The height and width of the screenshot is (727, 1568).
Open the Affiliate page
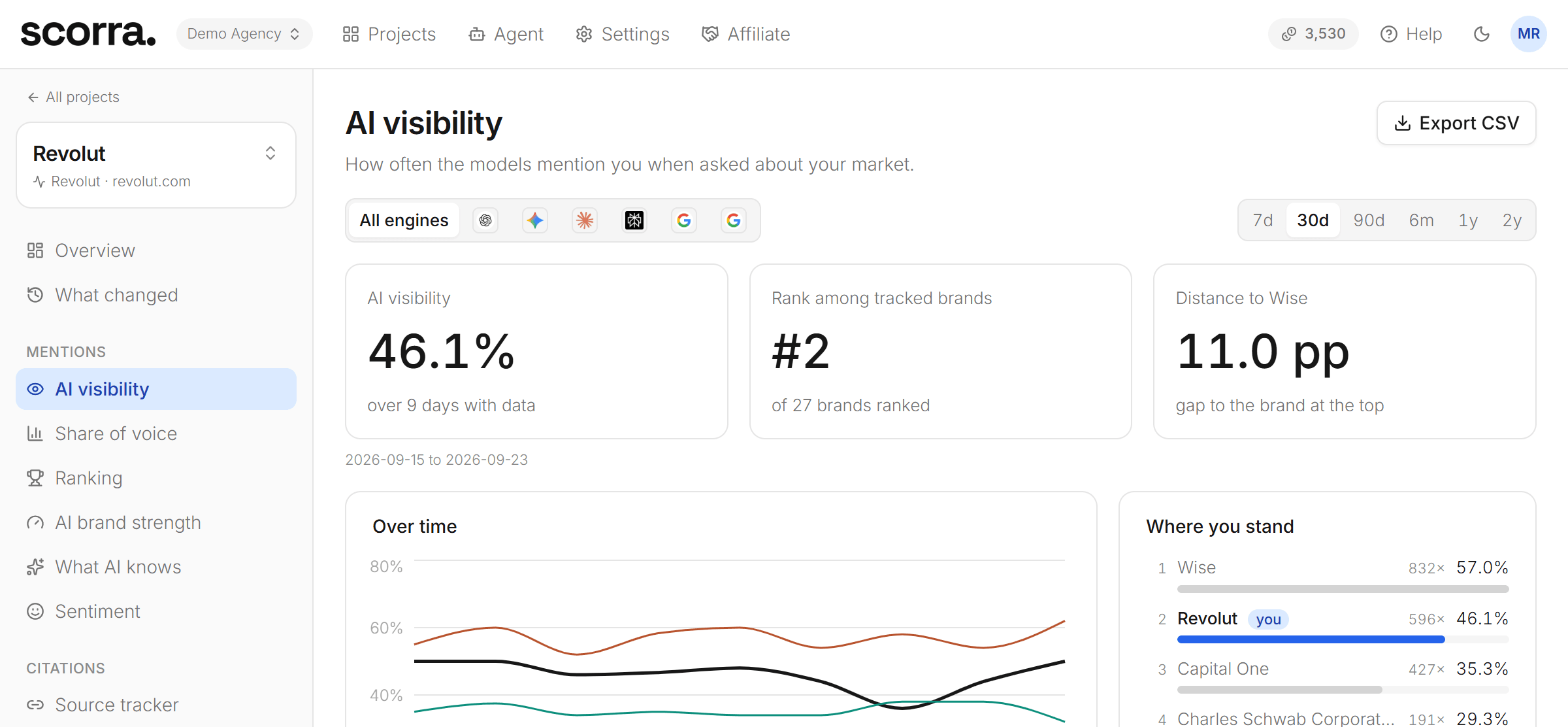[x=745, y=34]
